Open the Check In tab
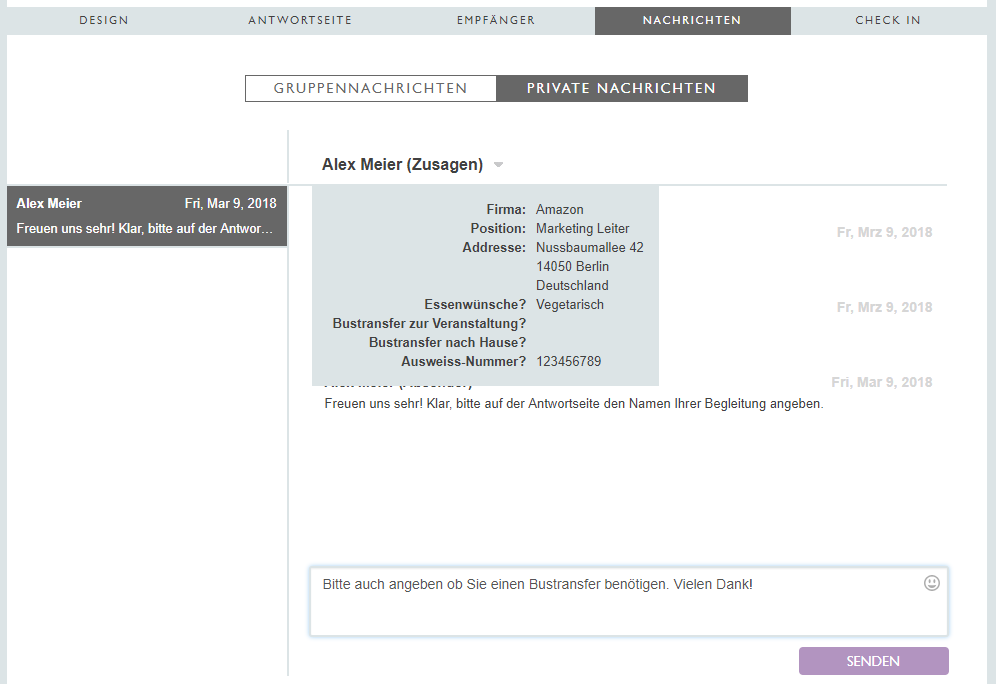Screen dimensions: 996x684 click(888, 21)
